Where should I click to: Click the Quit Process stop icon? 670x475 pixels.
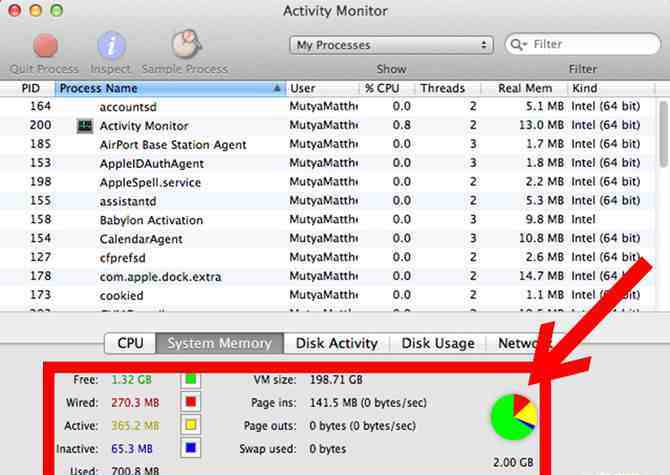click(45, 45)
